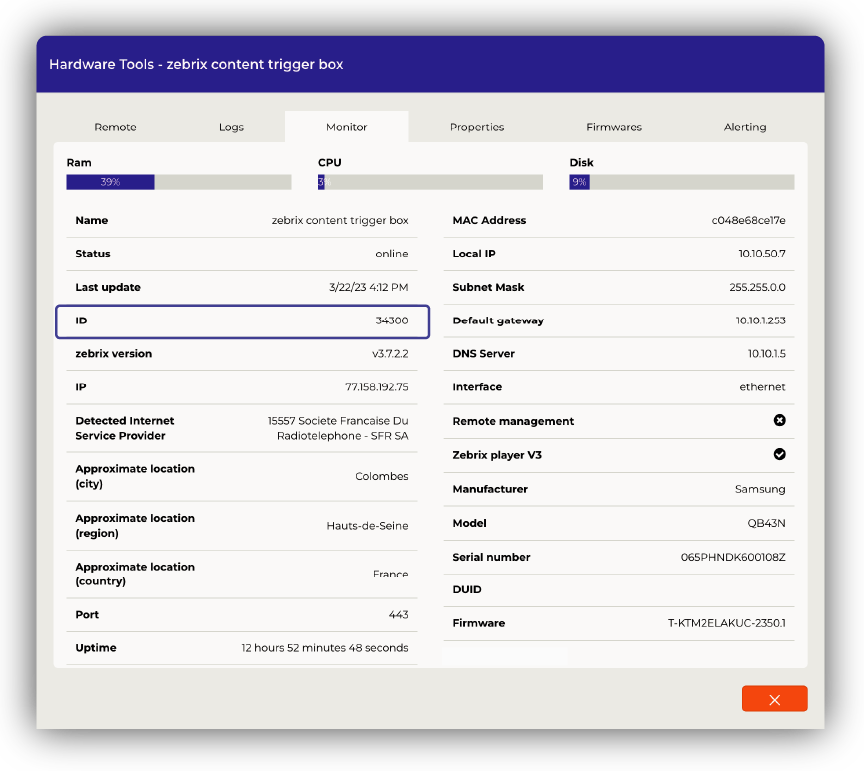Close dialog with orange X button

(x=774, y=699)
